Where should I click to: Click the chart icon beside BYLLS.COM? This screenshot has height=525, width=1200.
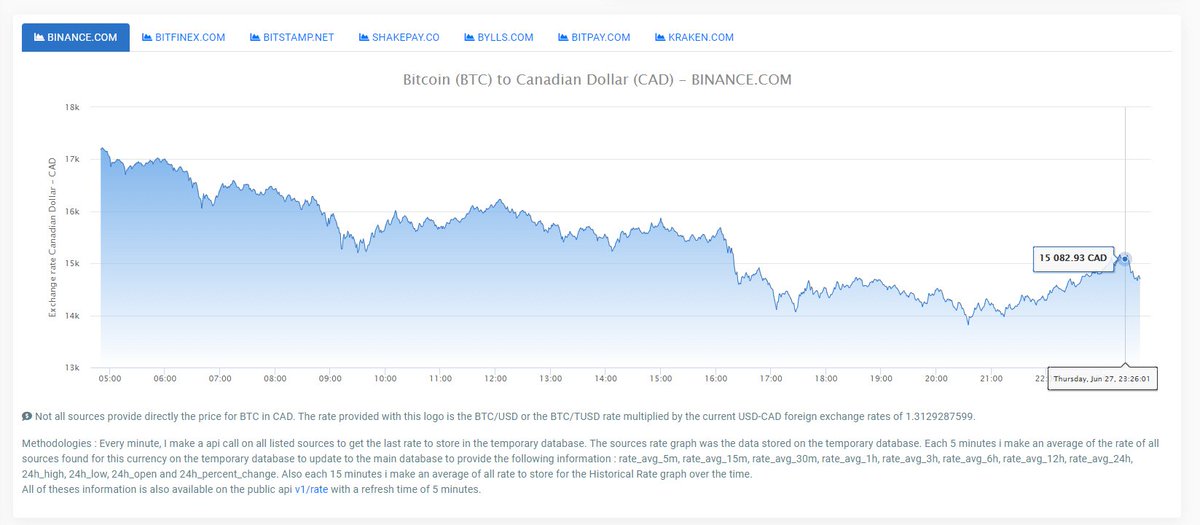469,38
